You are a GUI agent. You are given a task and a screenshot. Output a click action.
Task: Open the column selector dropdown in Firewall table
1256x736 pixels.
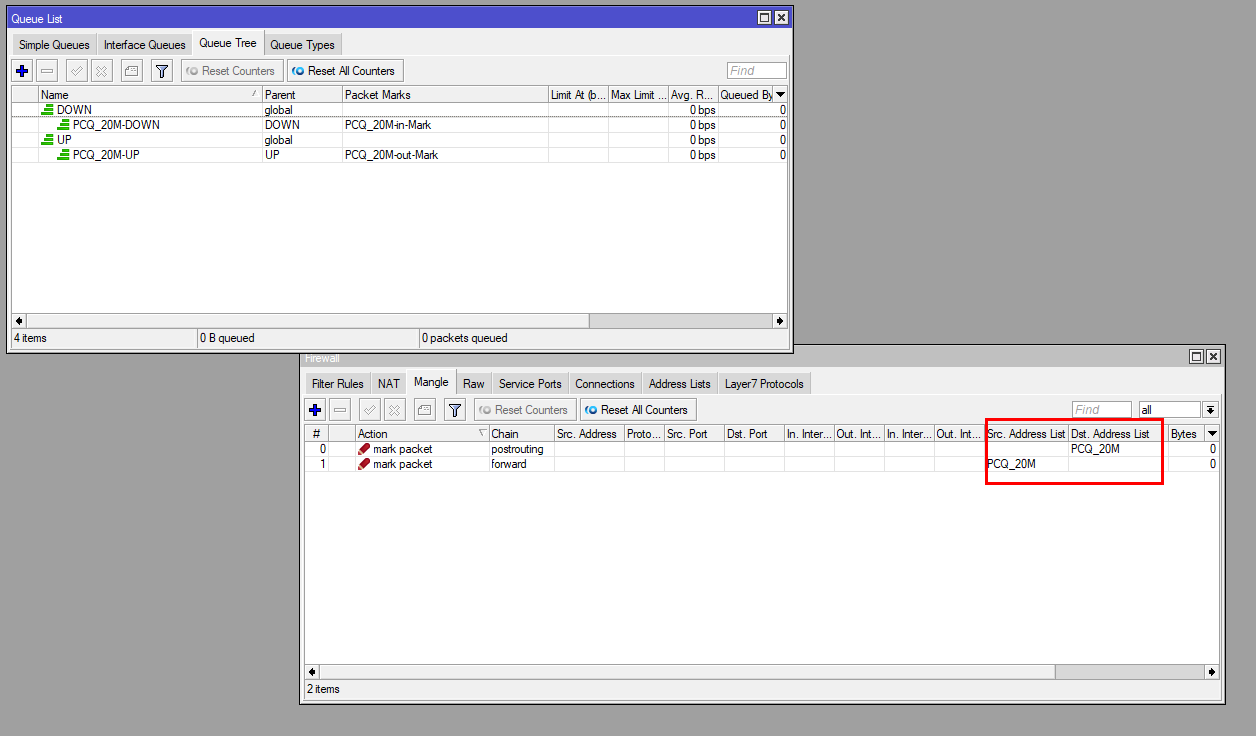(x=1212, y=434)
